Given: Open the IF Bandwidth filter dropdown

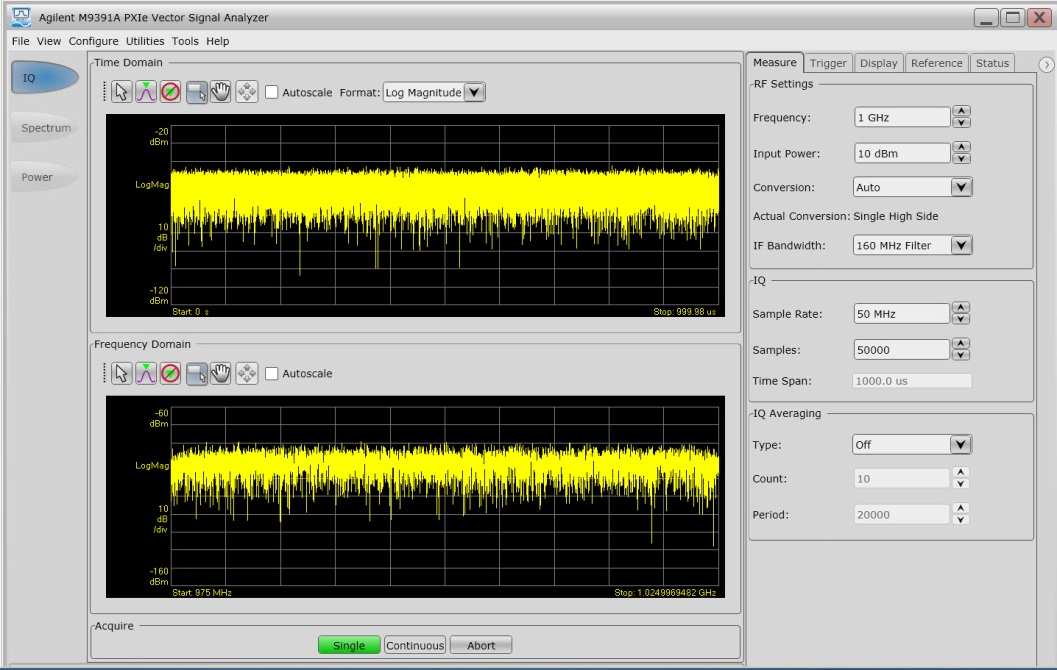Looking at the screenshot, I should click(x=961, y=245).
